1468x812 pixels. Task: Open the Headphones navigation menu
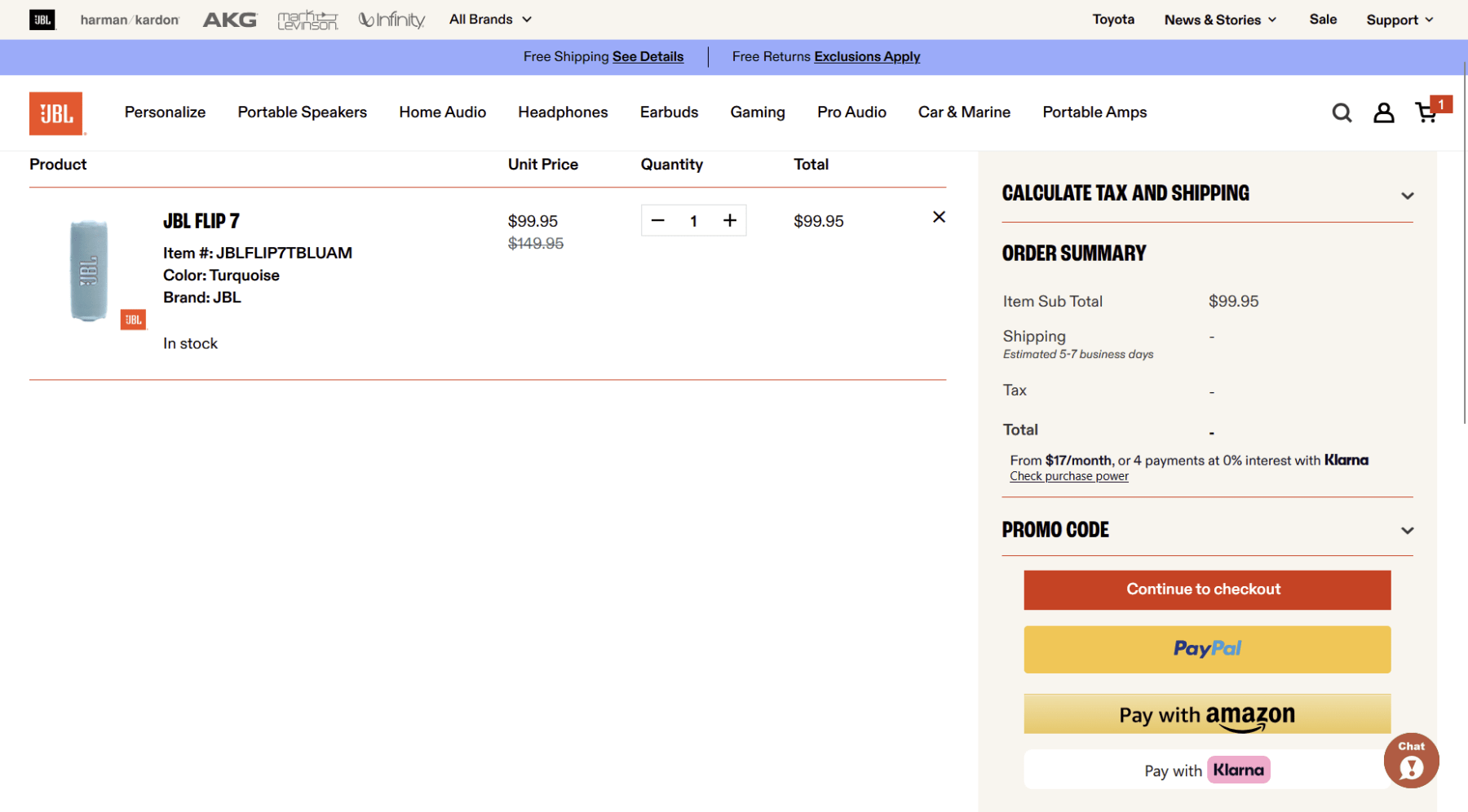pos(563,113)
